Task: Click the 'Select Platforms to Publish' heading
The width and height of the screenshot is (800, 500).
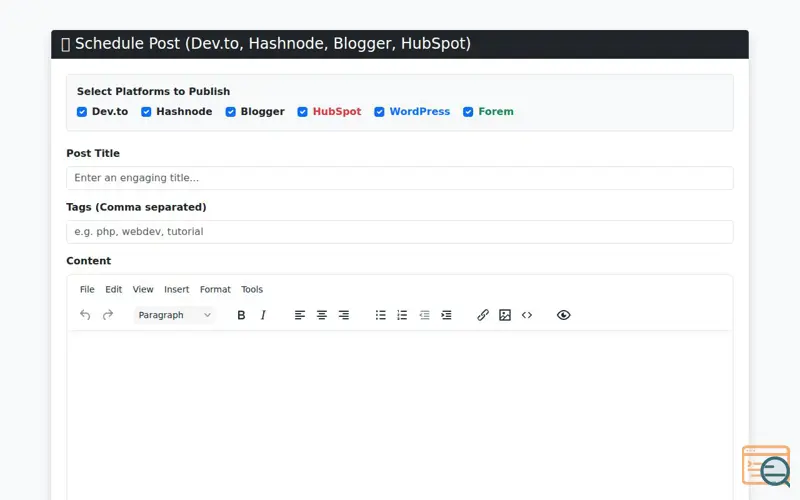Action: [154, 91]
